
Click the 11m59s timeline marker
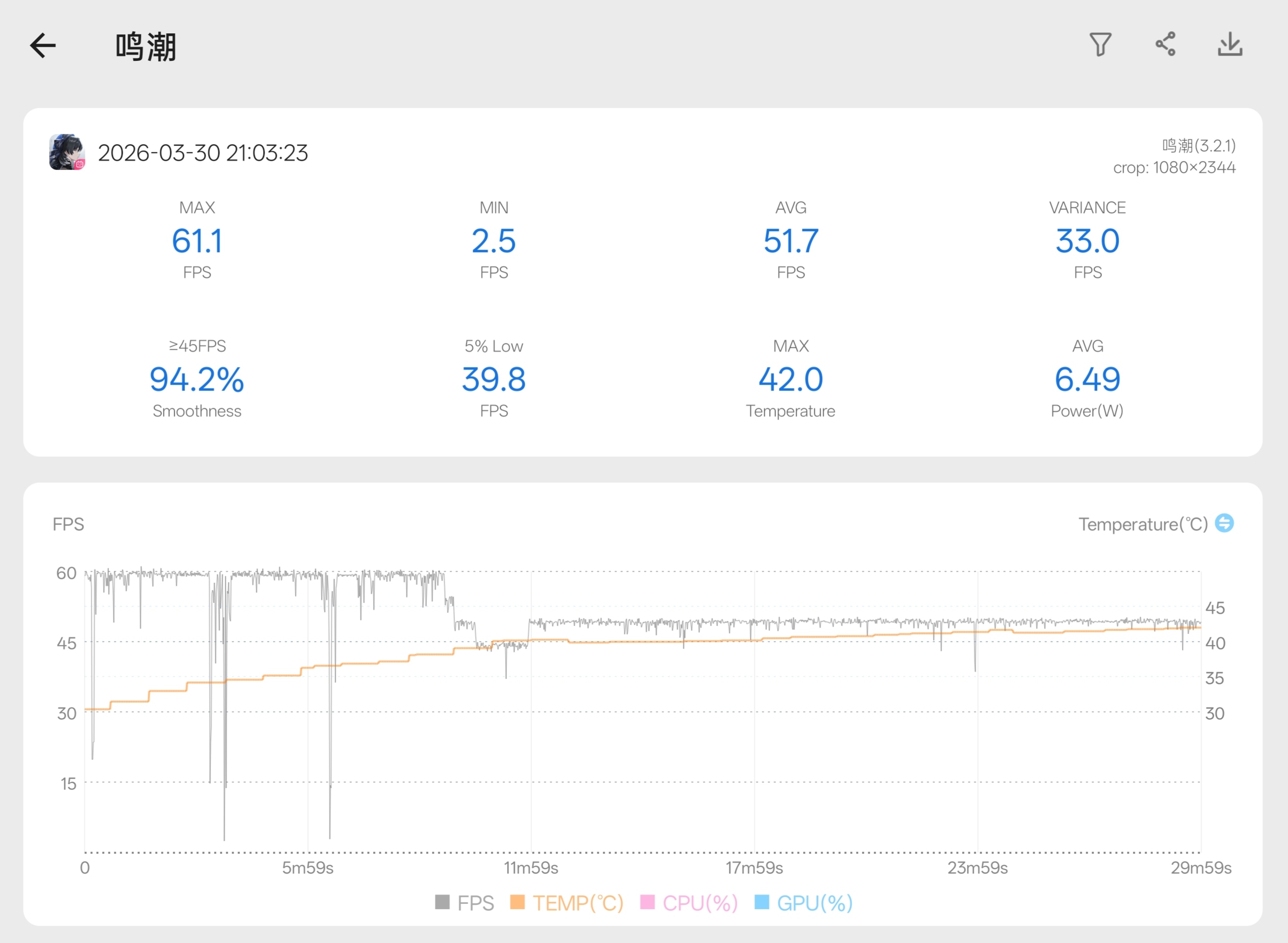pos(531,867)
